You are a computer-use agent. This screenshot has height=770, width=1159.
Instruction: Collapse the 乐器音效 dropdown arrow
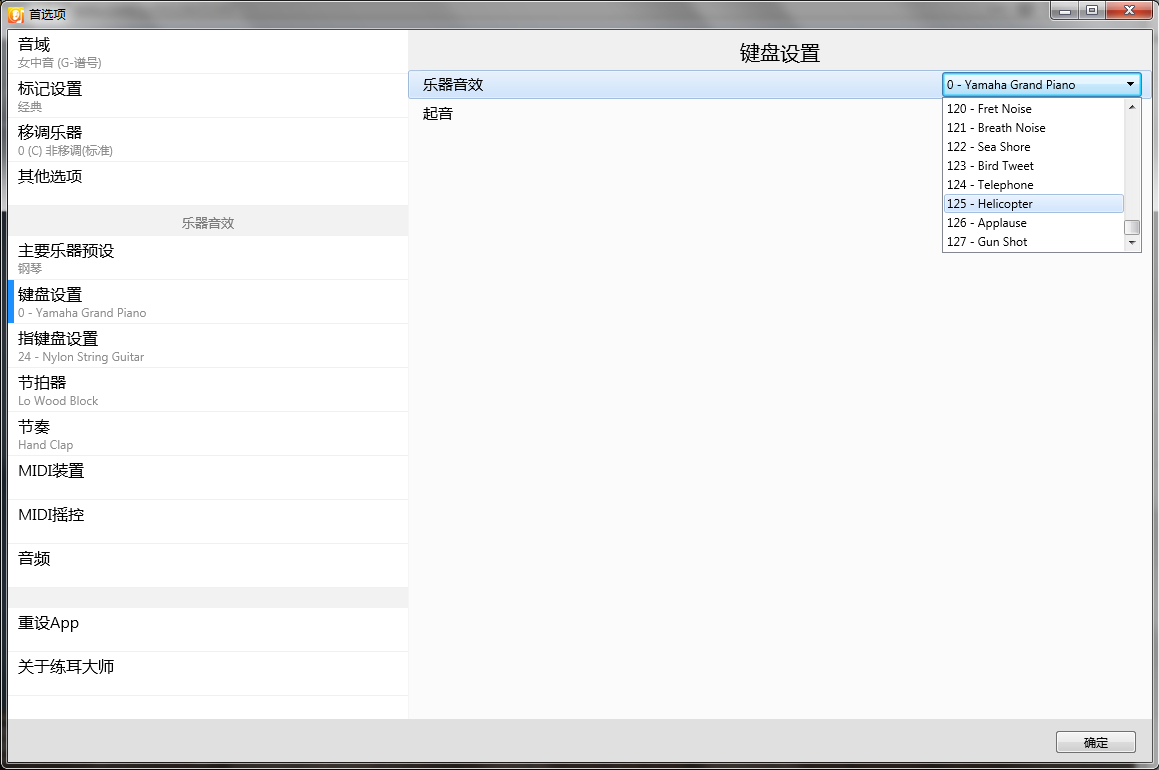click(1131, 84)
